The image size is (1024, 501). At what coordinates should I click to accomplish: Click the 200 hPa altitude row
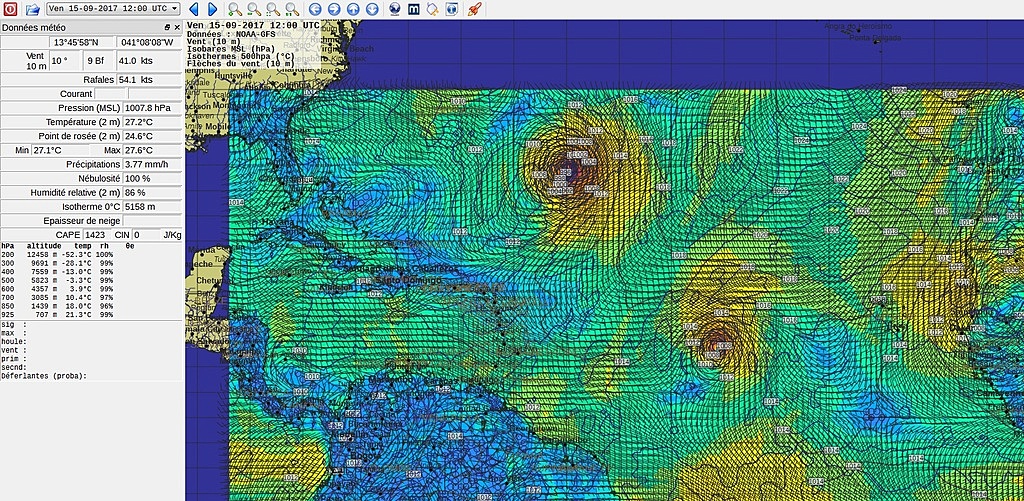click(57, 254)
